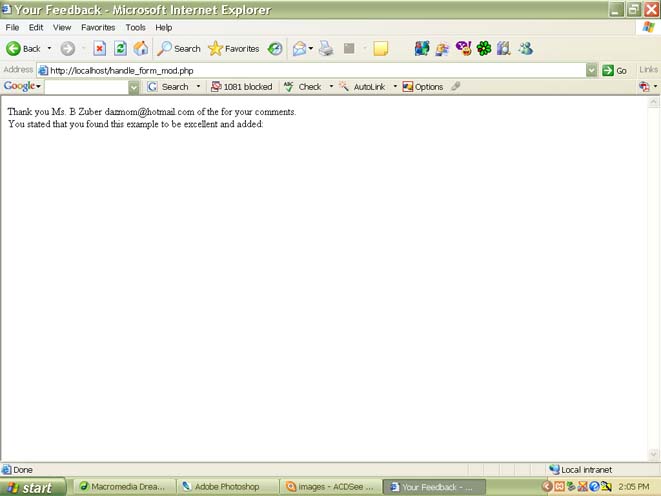Click the Windows Start button
The width and height of the screenshot is (661, 496).
33,487
